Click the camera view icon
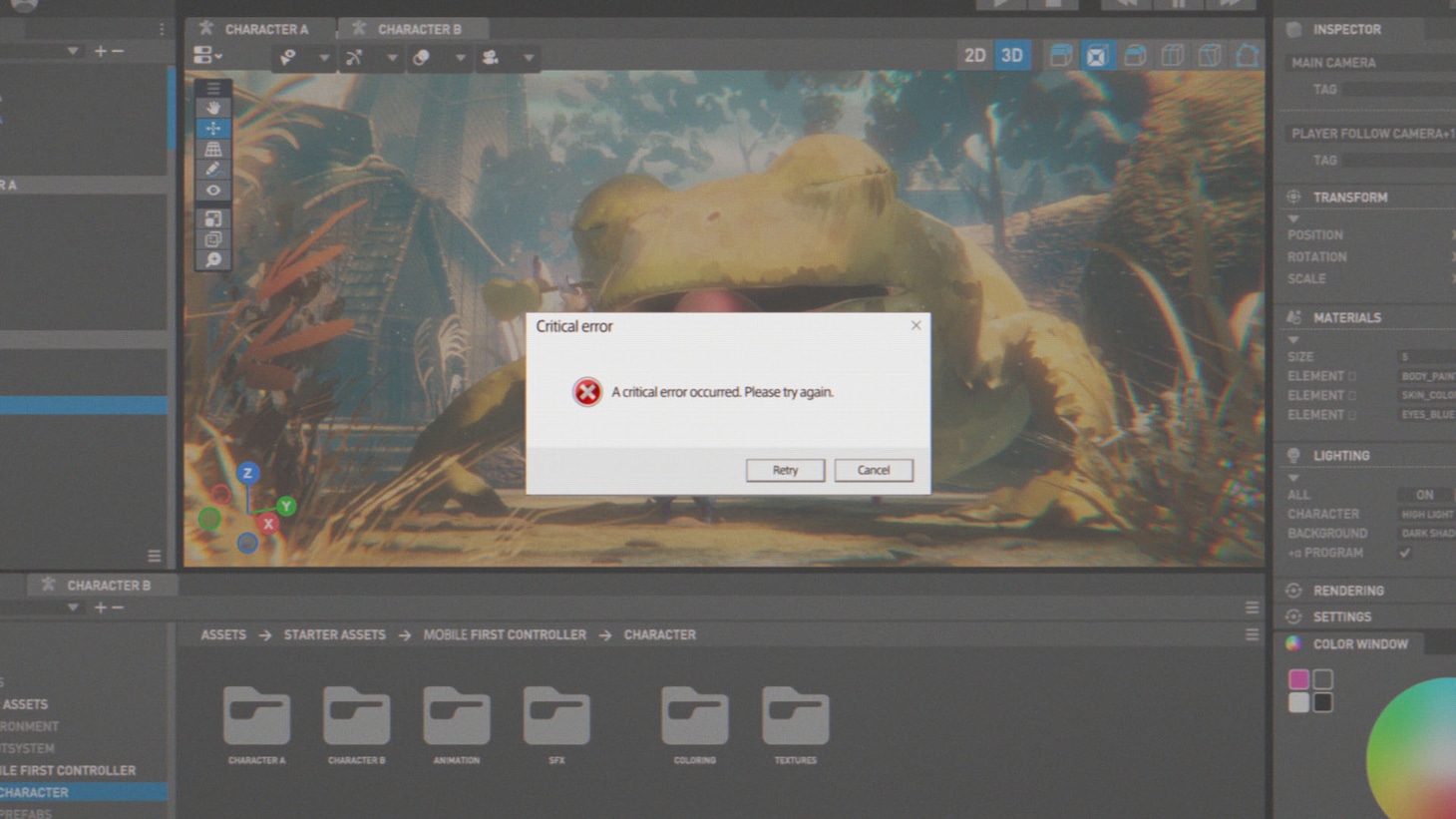The image size is (1456, 819). point(491,57)
